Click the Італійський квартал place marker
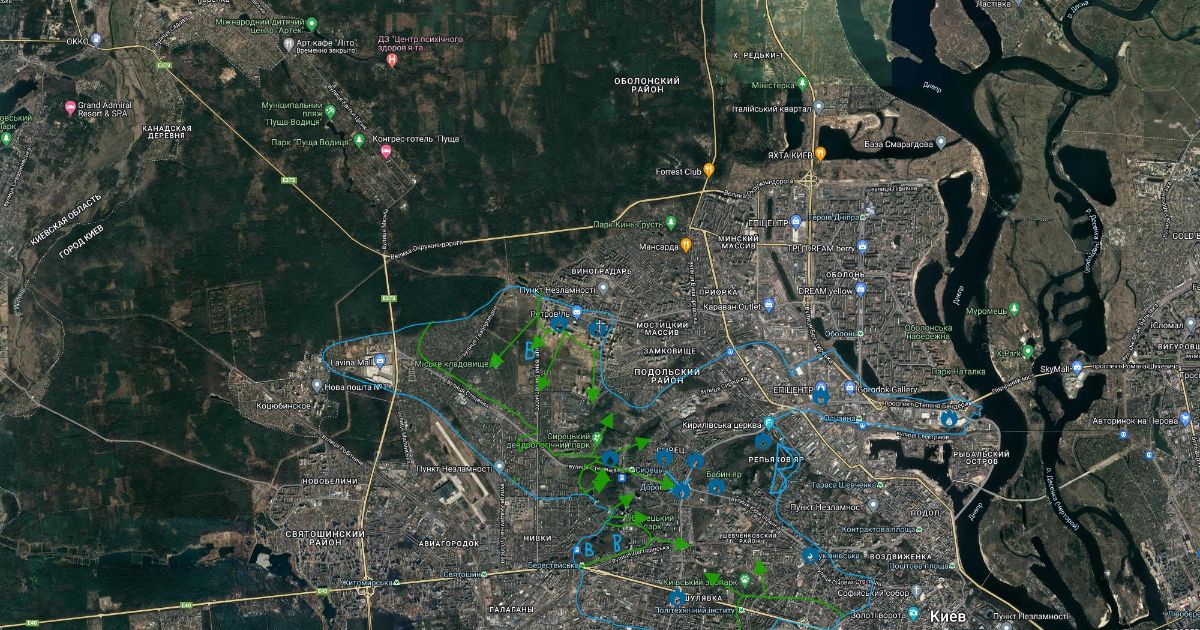The height and width of the screenshot is (630, 1200). click(819, 106)
